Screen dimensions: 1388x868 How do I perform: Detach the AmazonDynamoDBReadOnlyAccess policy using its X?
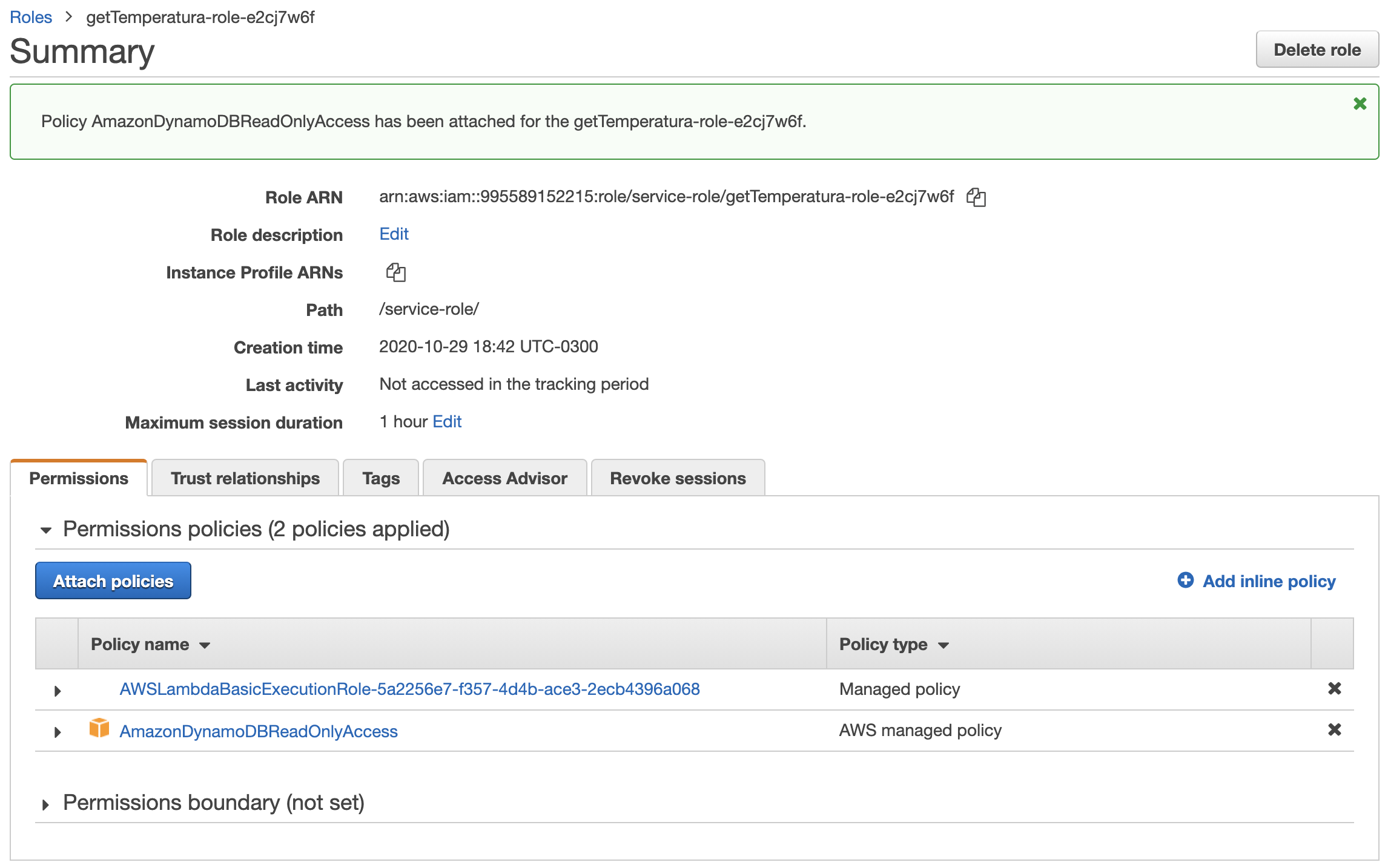[1334, 730]
